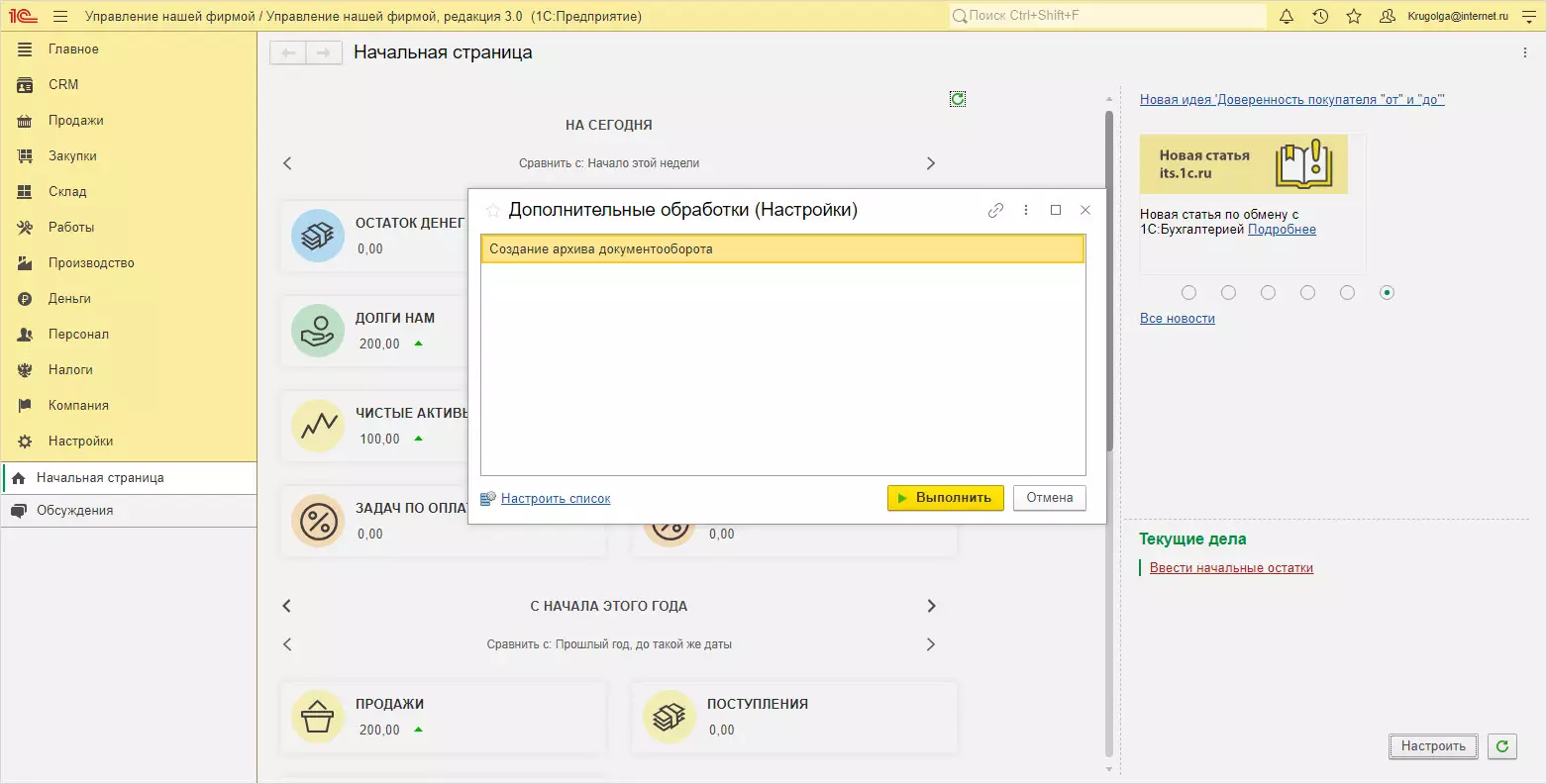Refresh indicators with the small green icon

pyautogui.click(x=958, y=98)
